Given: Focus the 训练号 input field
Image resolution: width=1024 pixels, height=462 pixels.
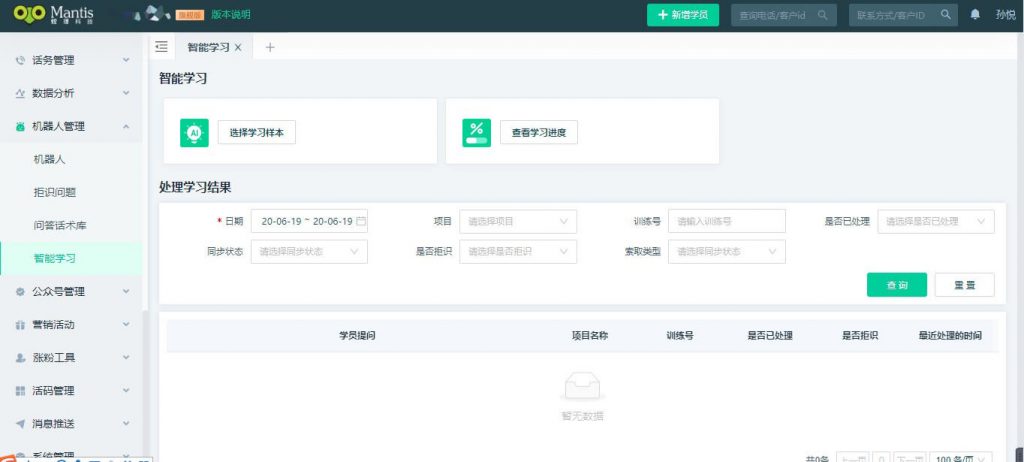Looking at the screenshot, I should (726, 222).
